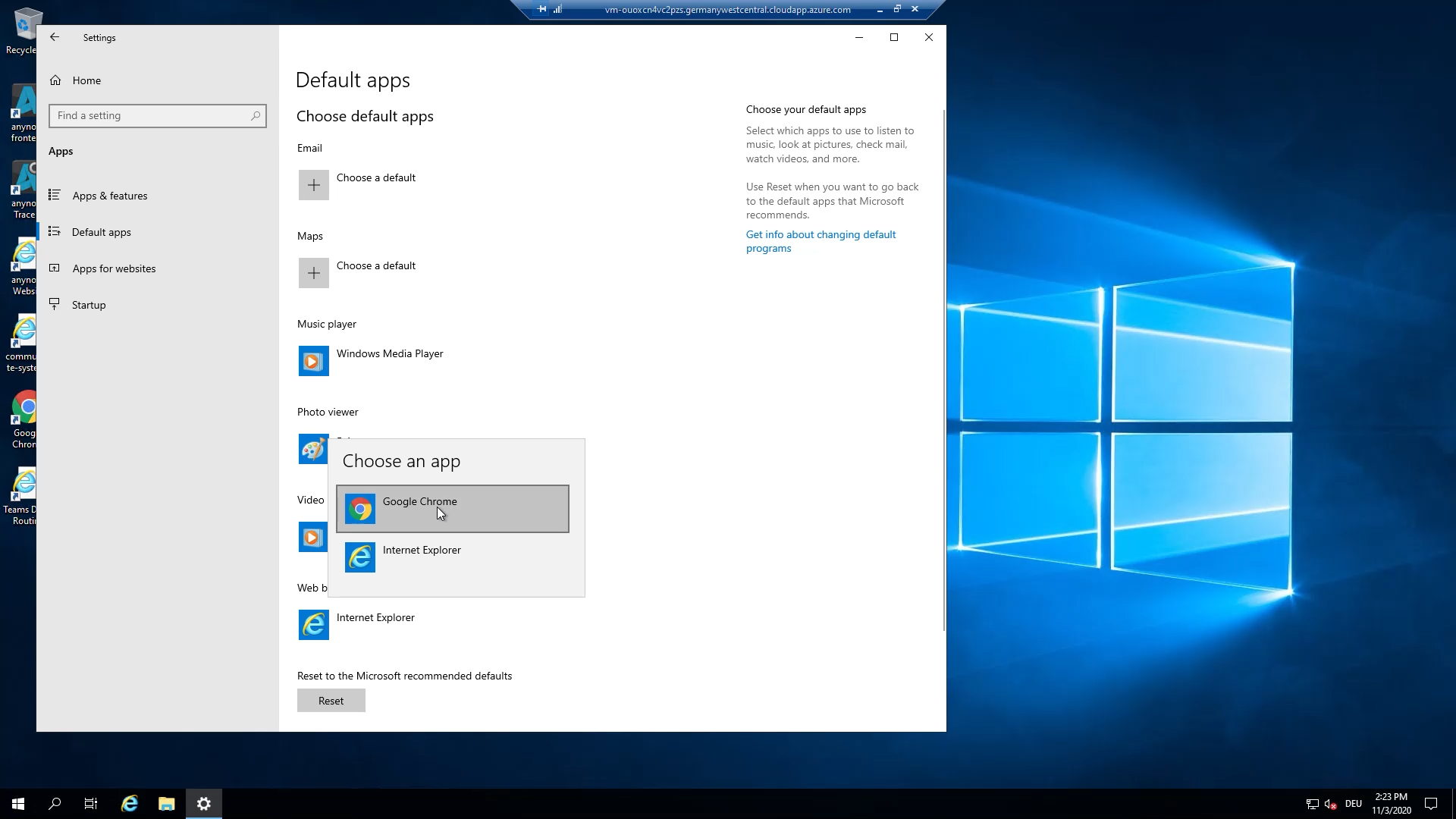Click the Google Chrome icon in app chooser

[x=360, y=509]
